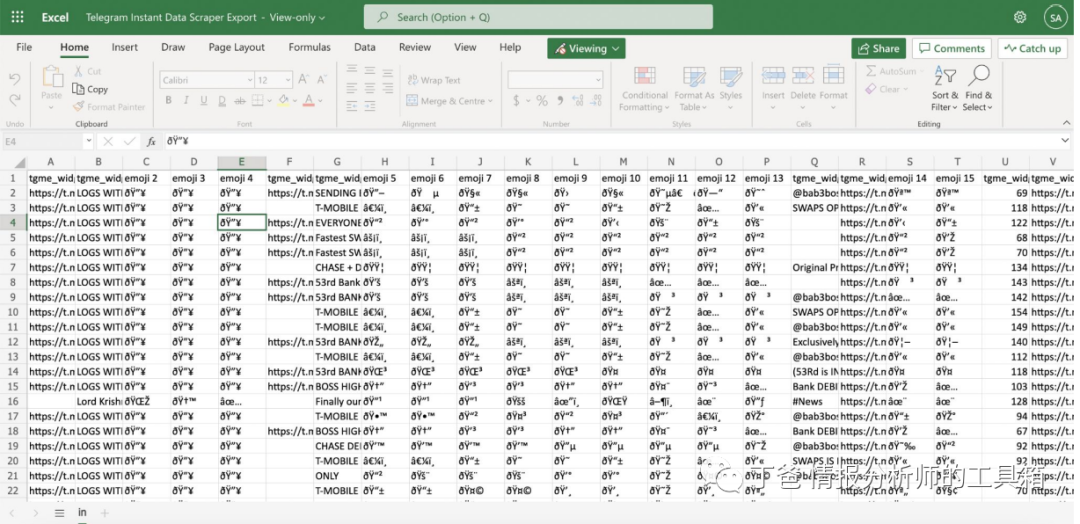Toggle Bold formatting button
The width and height of the screenshot is (1080, 524).
(168, 101)
